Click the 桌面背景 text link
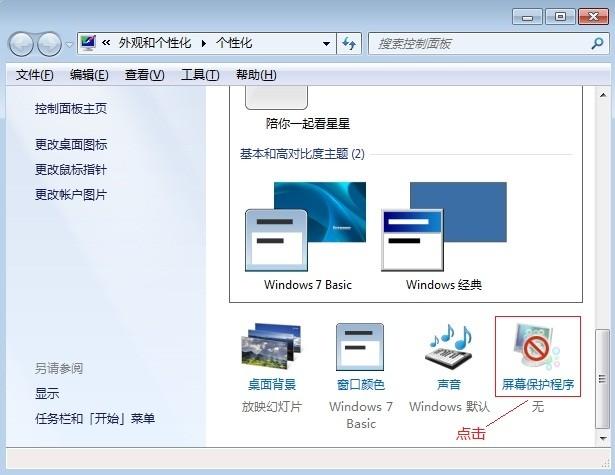Screen dimensions: 615x475 pos(272,384)
